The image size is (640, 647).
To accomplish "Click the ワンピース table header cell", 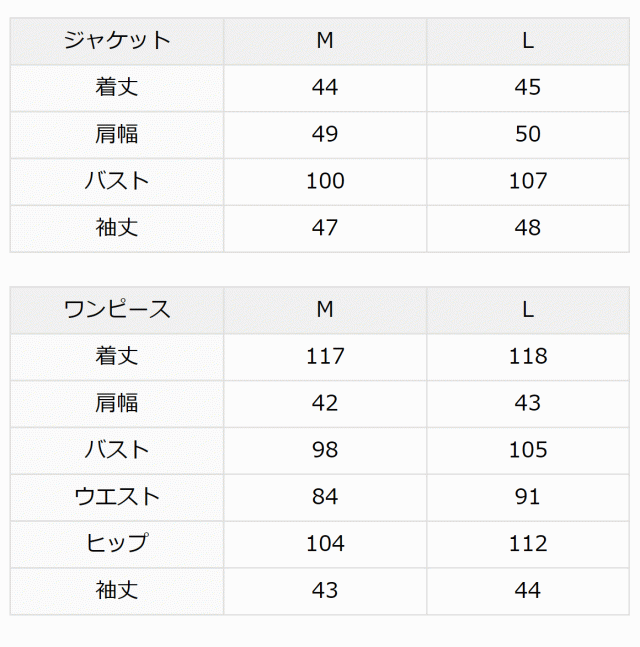I will 117,310.
